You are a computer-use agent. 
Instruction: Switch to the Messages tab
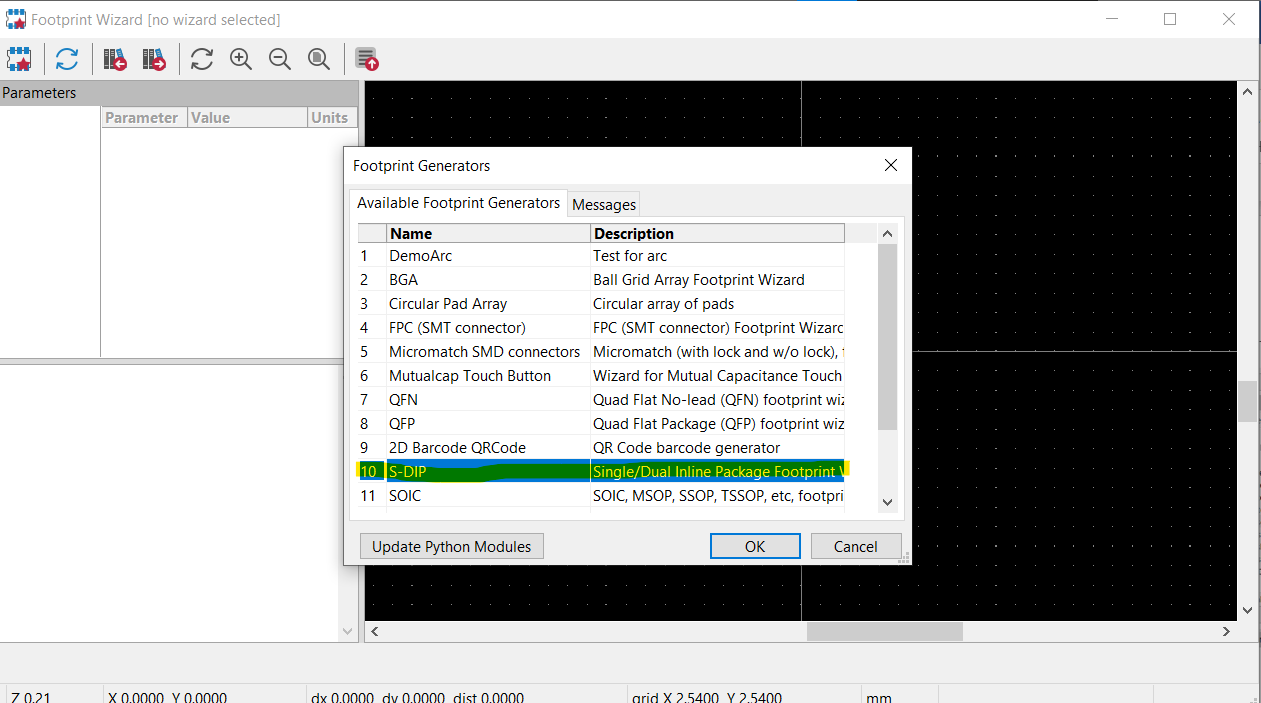tap(604, 204)
